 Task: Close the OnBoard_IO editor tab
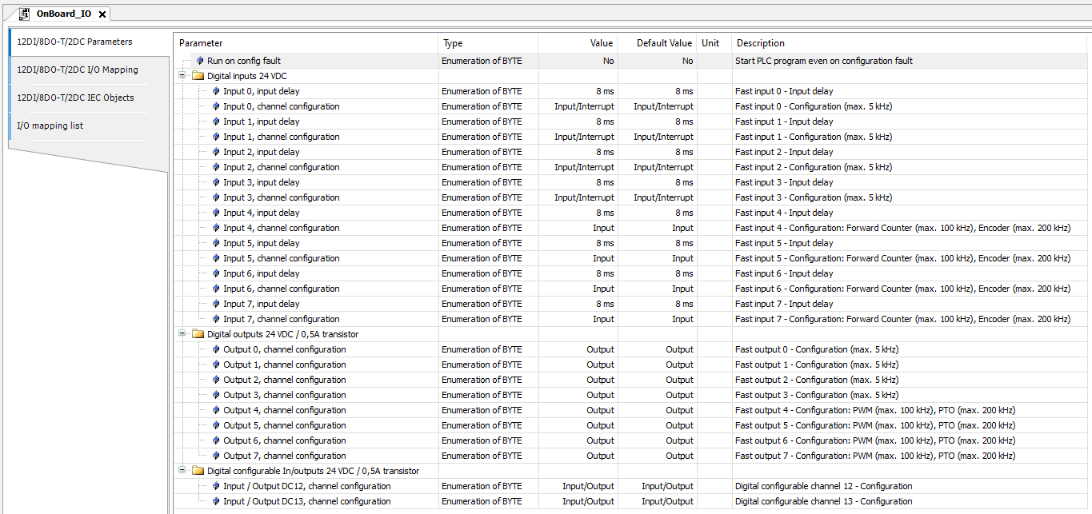click(102, 14)
